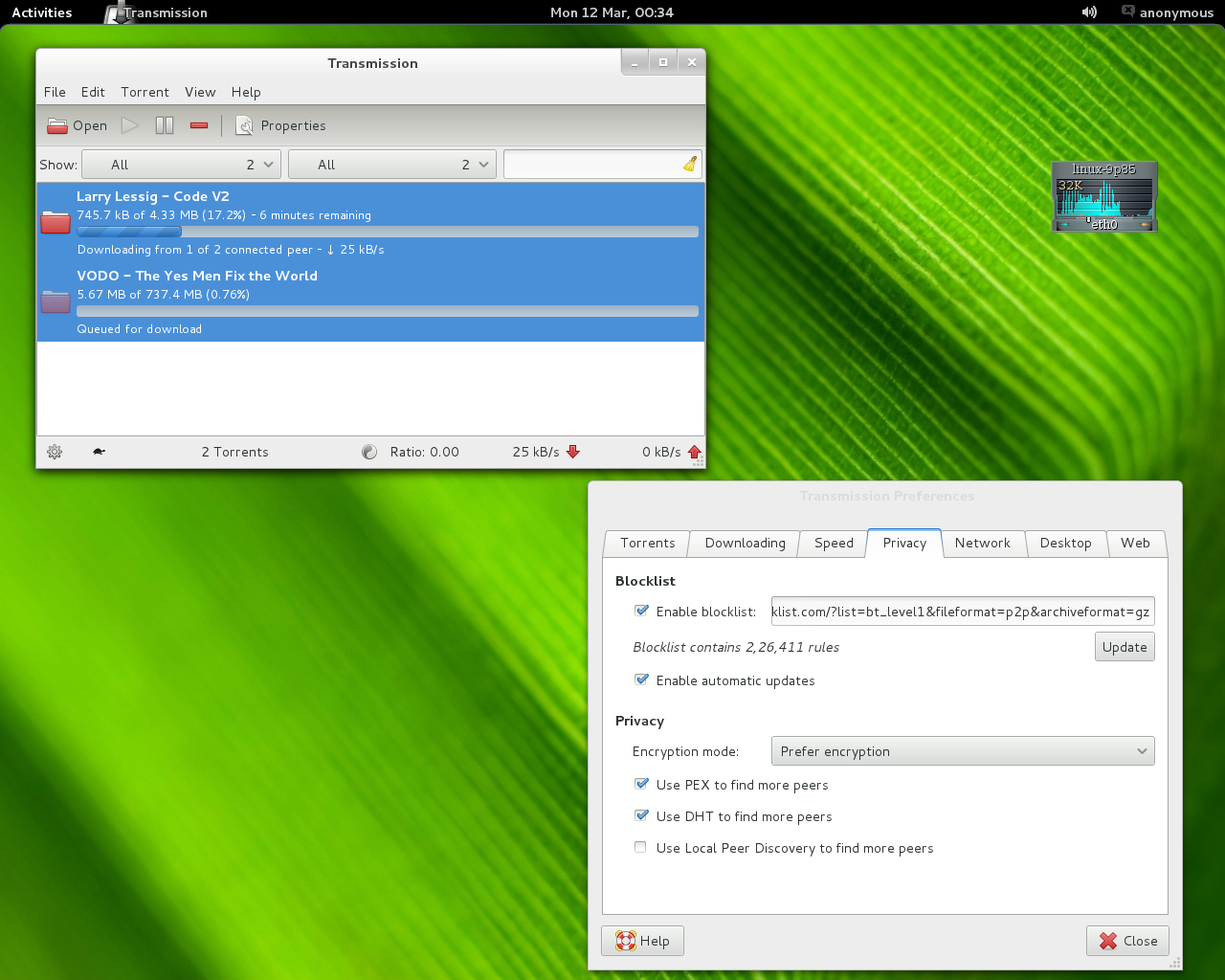Screen dimensions: 1225x980
Task: Switch to the Network preferences tab
Action: (x=983, y=543)
